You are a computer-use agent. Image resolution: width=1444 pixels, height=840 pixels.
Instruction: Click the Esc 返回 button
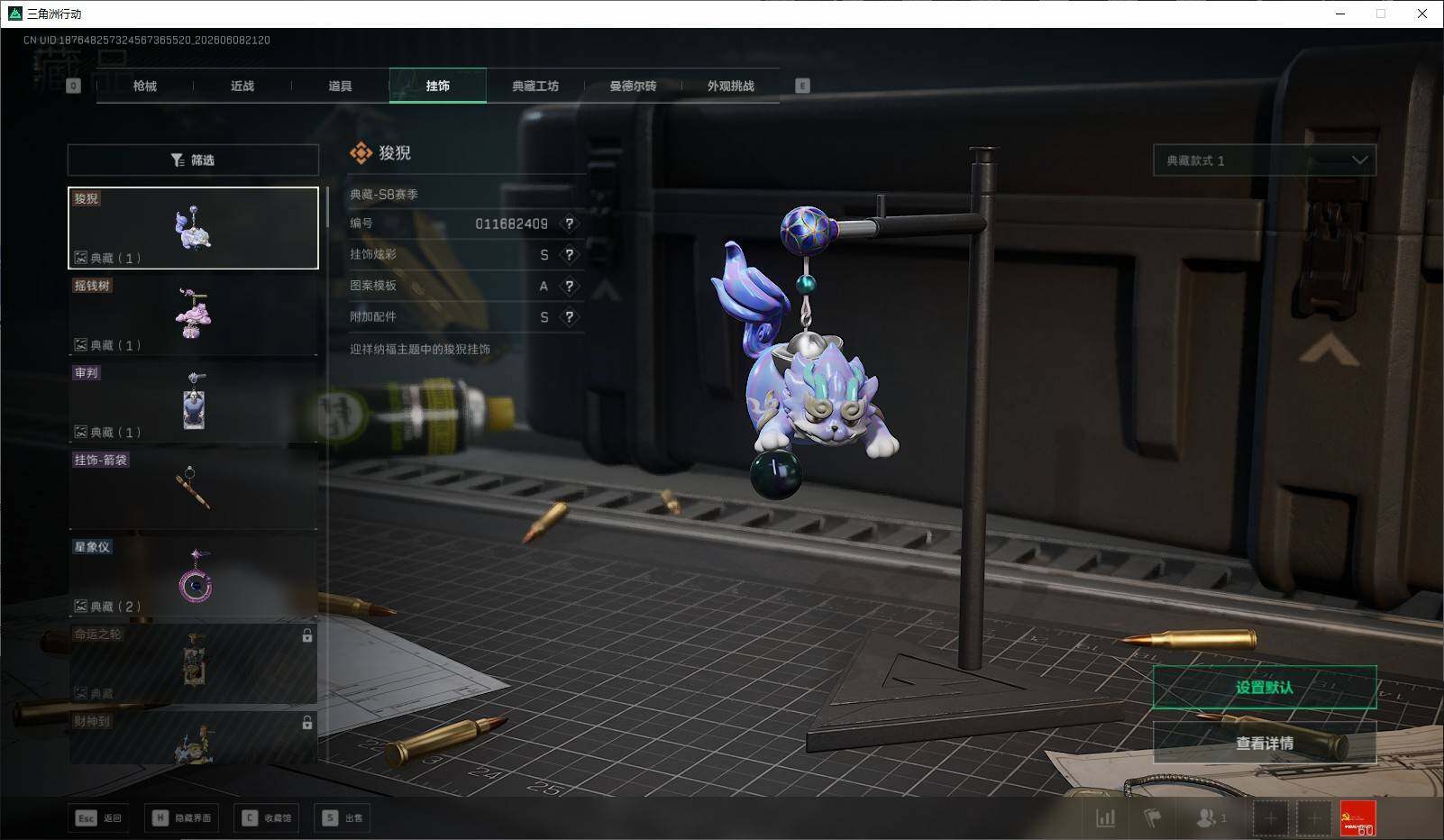click(98, 817)
